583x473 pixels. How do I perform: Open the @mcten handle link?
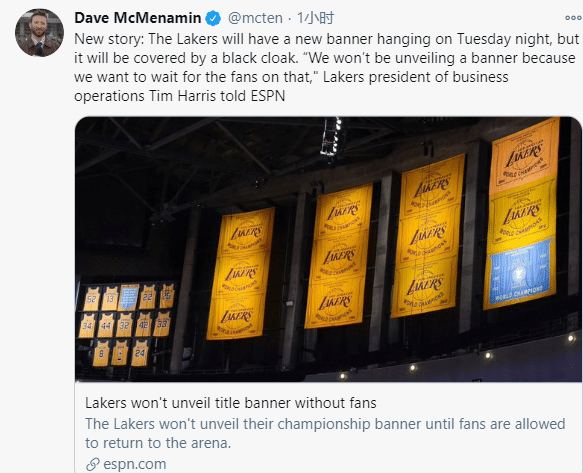tap(255, 18)
